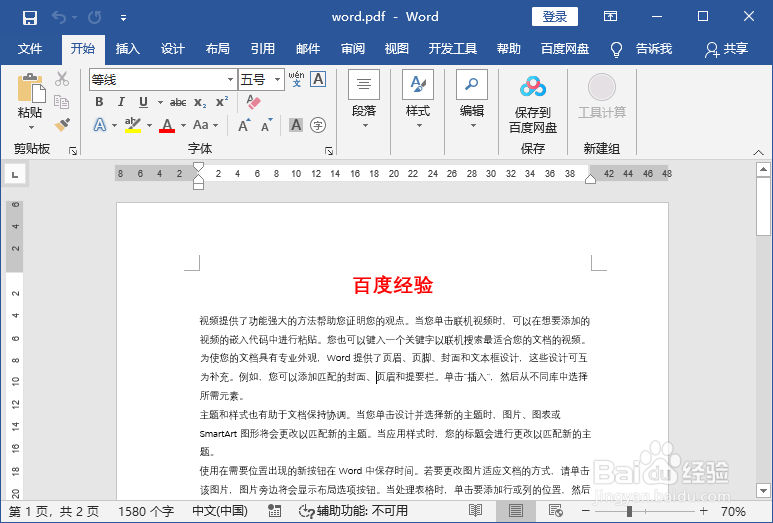773x523 pixels.
Task: Toggle strikethrough abc formatting
Action: 177,103
